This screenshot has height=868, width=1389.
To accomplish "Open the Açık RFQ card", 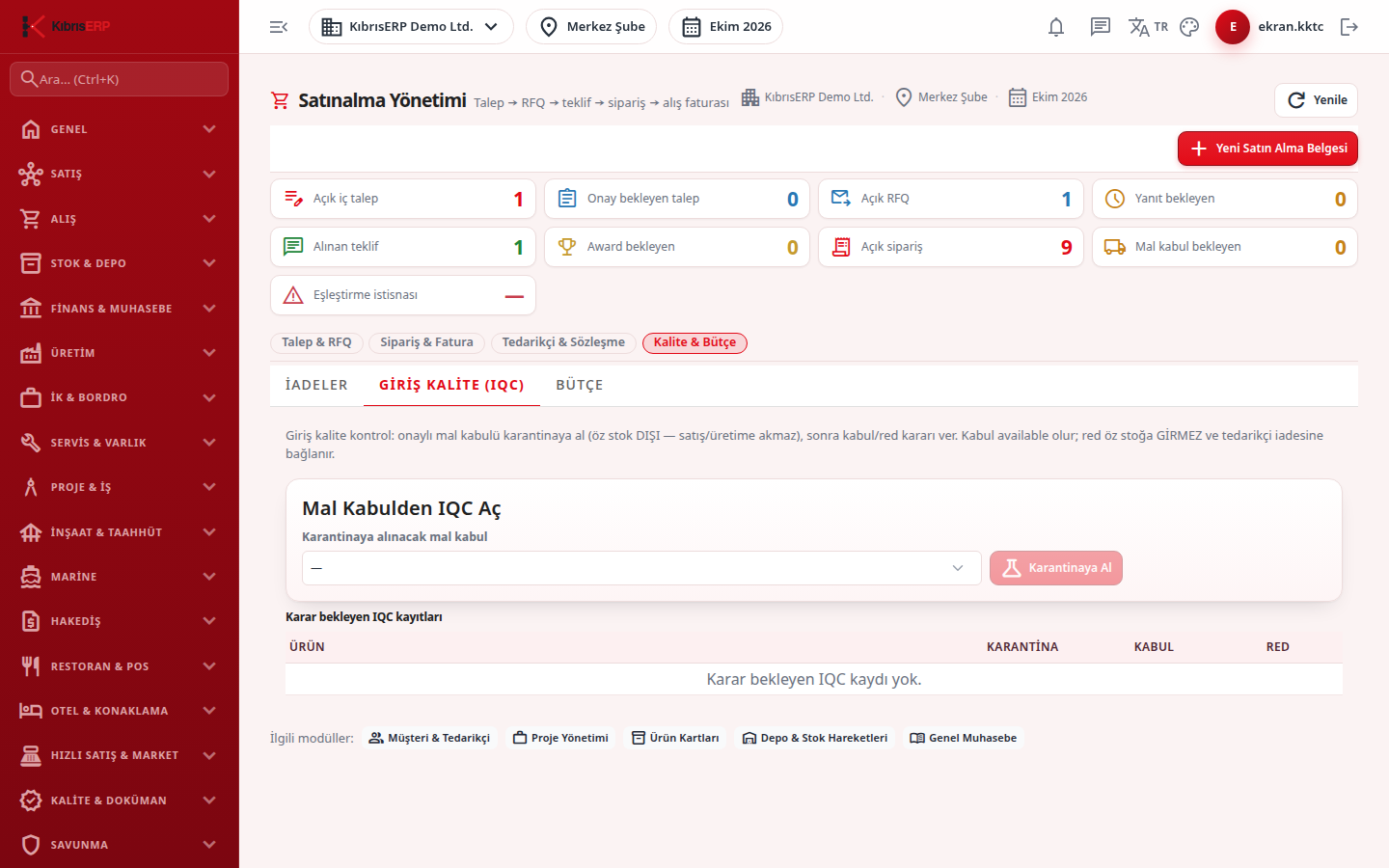I will (951, 199).
